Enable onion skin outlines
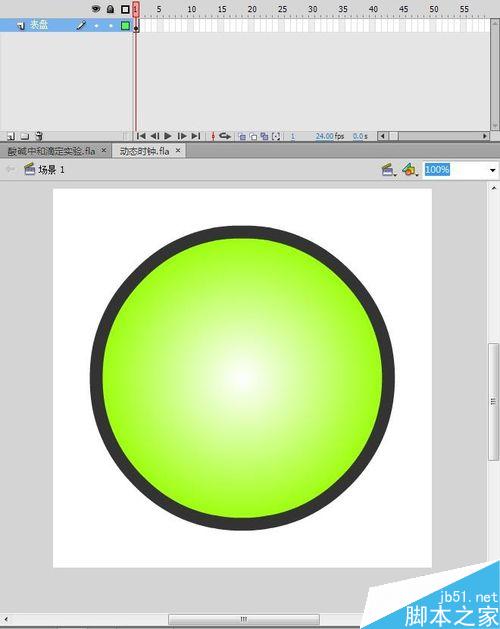Image resolution: width=500 pixels, height=629 pixels. (253, 136)
